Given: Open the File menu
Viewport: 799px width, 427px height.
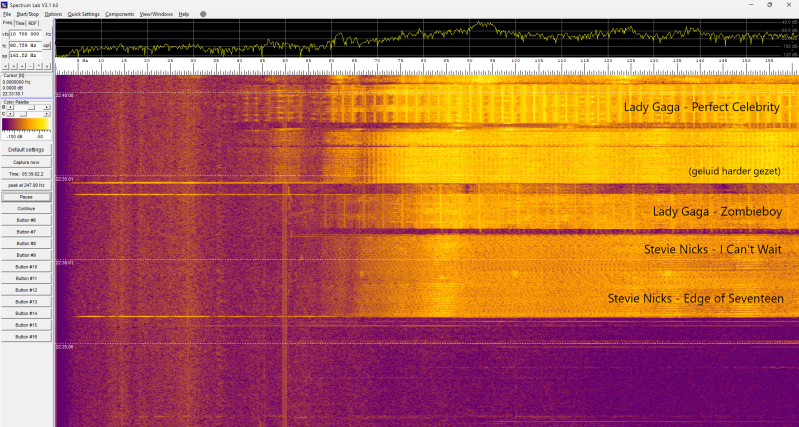Looking at the screenshot, I should tap(7, 14).
